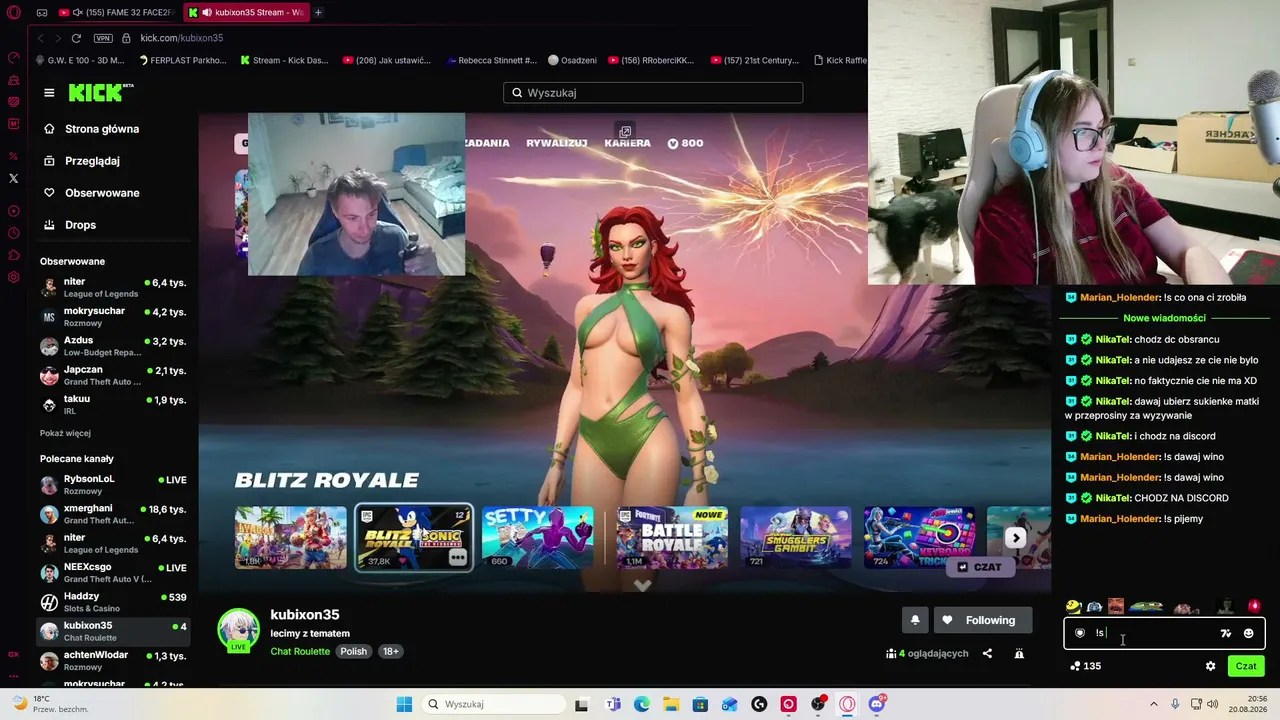The width and height of the screenshot is (1280, 720).
Task: Open the Windows Start menu
Action: pyautogui.click(x=404, y=704)
